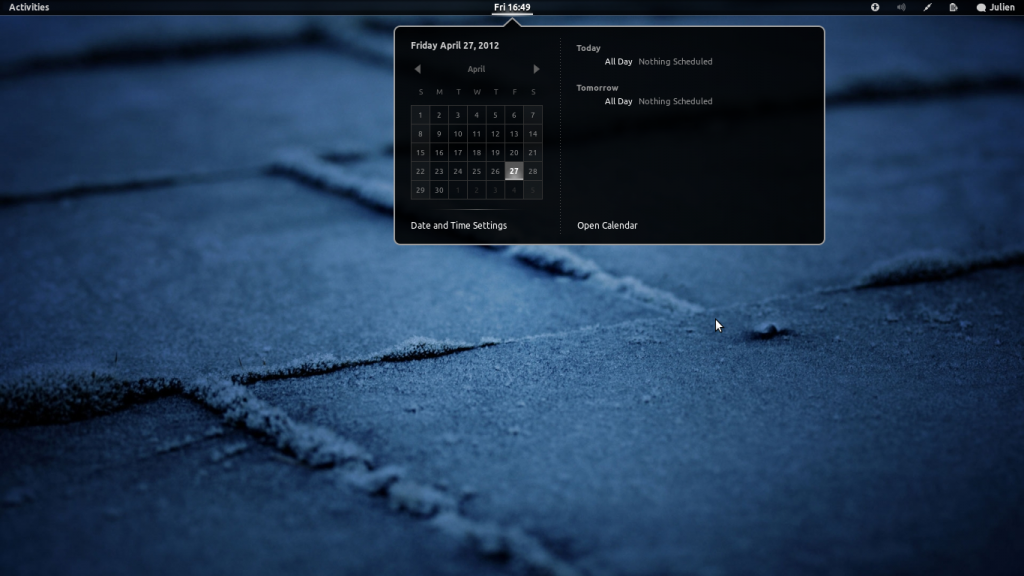Choose April 15 in the calendar

[x=420, y=153]
